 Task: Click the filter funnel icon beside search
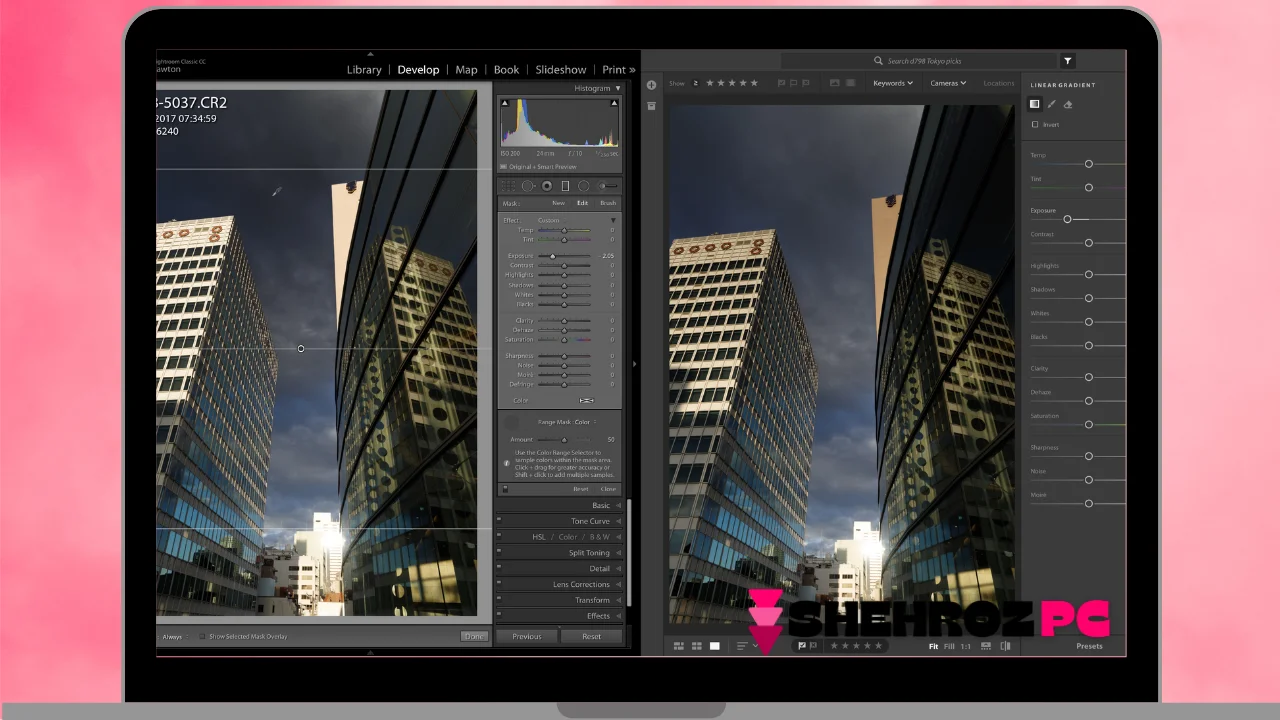[x=1068, y=61]
